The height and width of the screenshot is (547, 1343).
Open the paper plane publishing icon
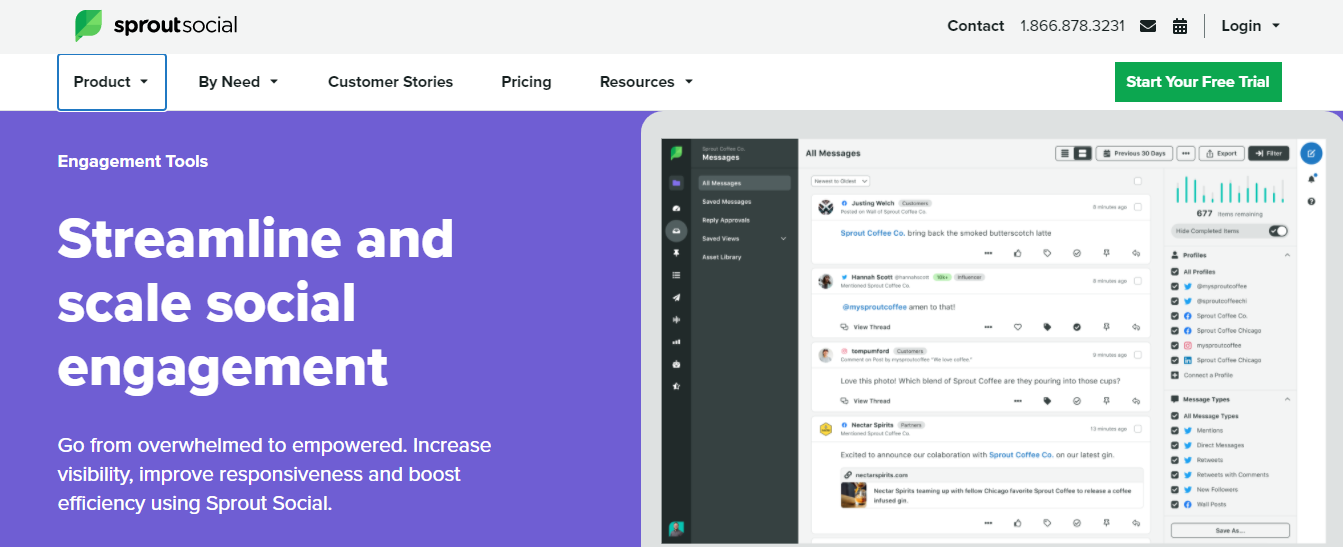[x=677, y=297]
